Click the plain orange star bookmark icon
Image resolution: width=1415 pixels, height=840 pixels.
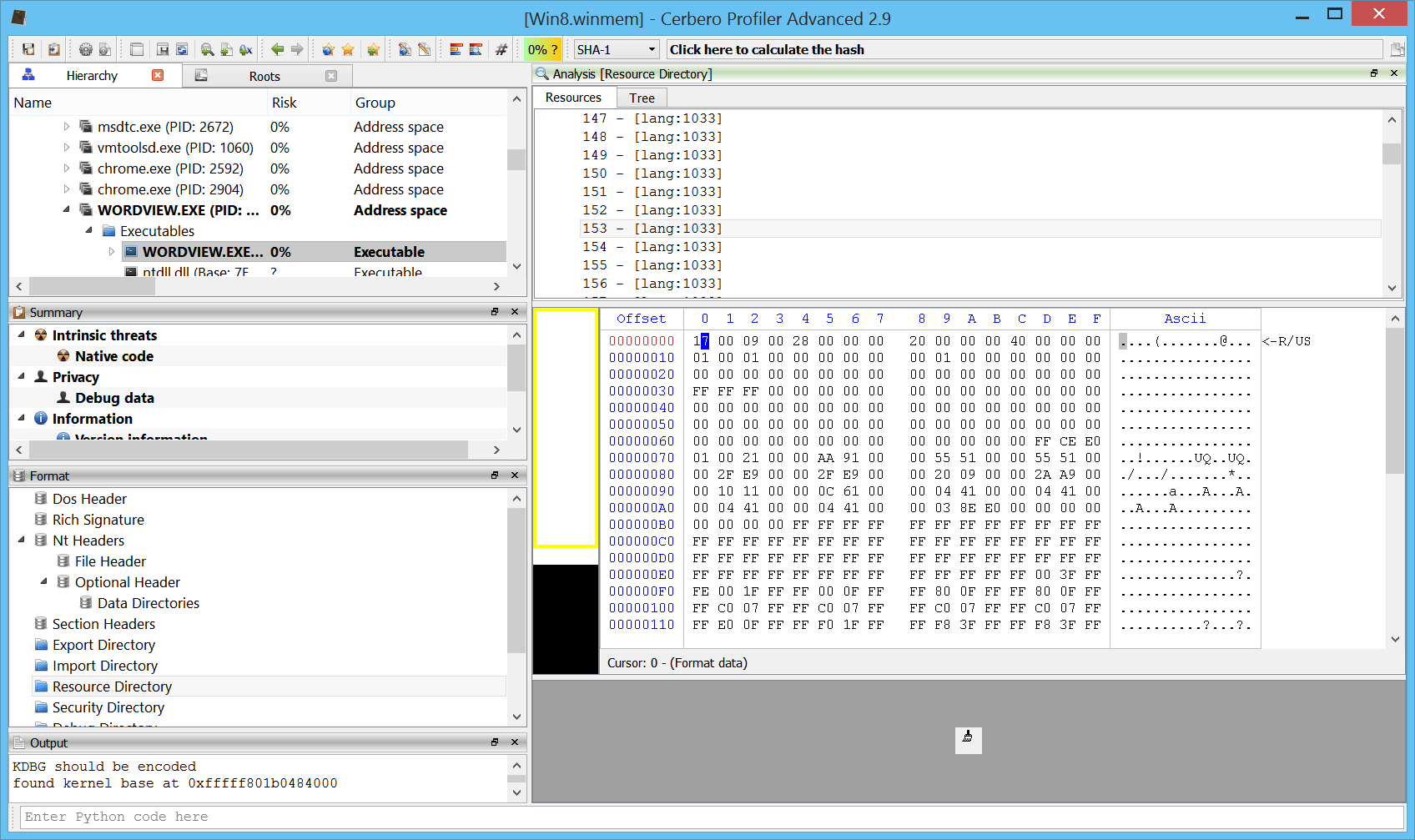tap(348, 49)
